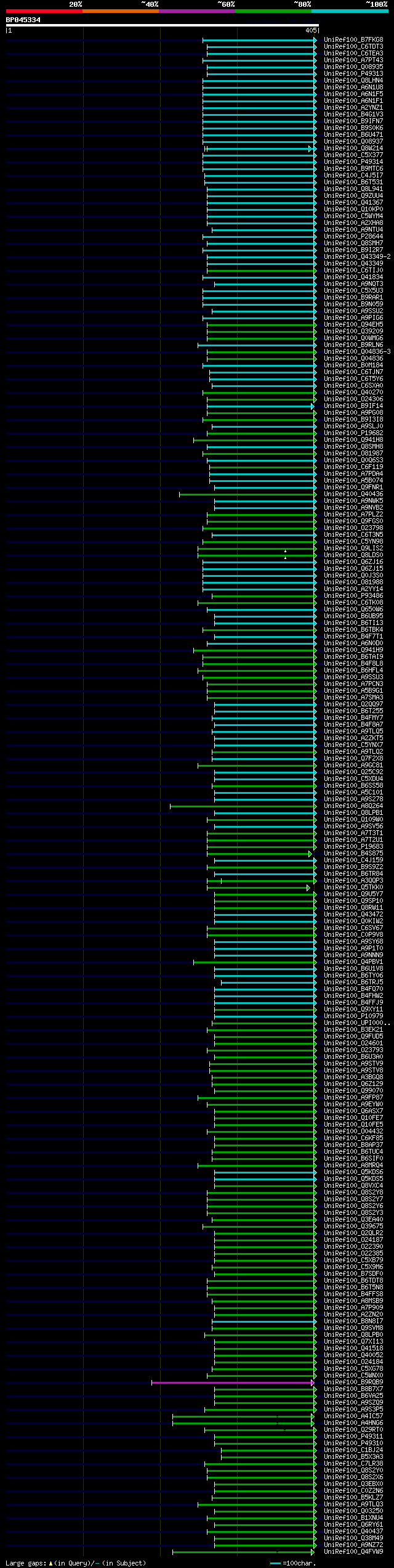
Task: Select hit label UniRef100_A2YNZ1
Action: (353, 108)
